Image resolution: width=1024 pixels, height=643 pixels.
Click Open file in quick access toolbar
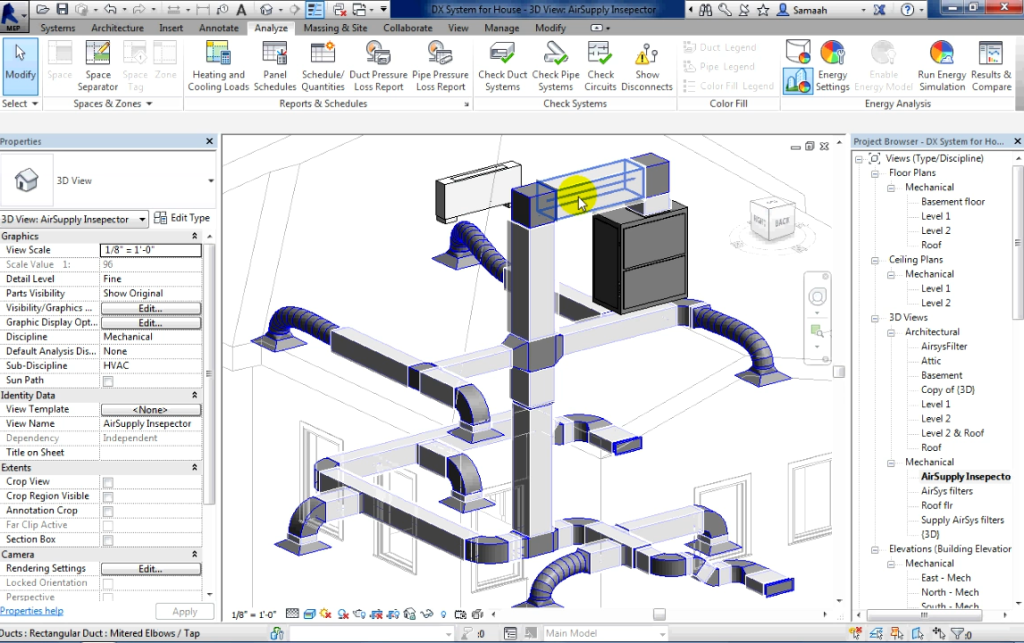tap(42, 10)
